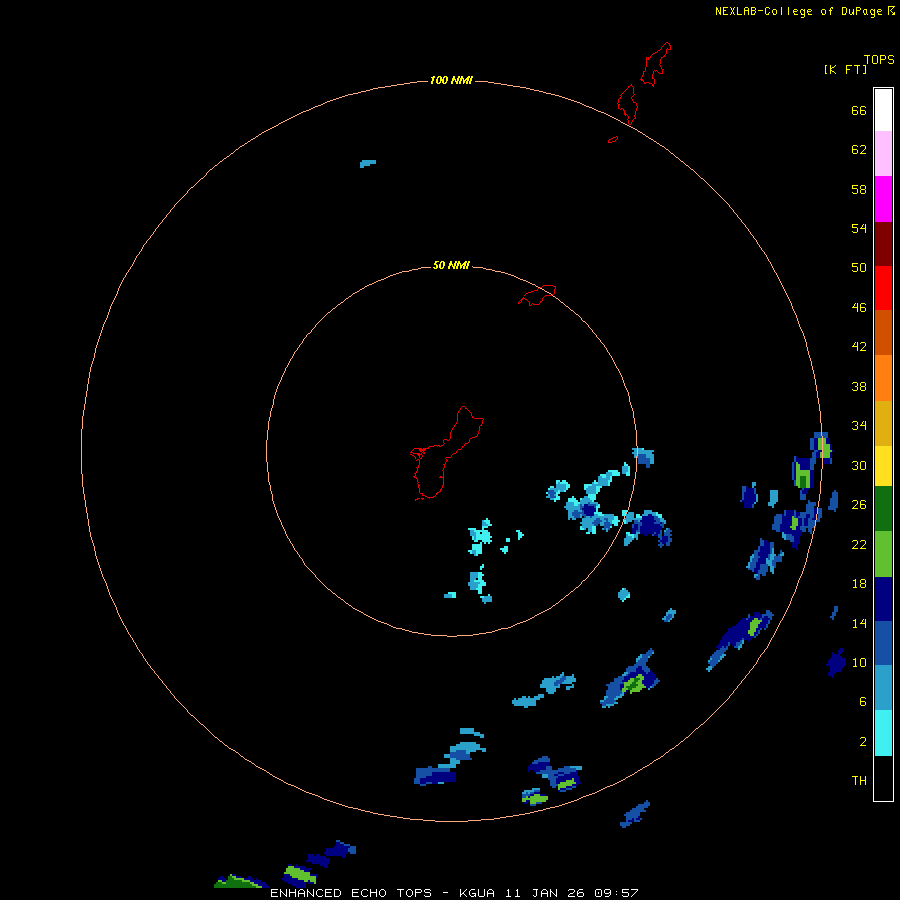Viewport: 900px width, 900px height.
Task: Click the 14 legend value
Action: pos(859,623)
